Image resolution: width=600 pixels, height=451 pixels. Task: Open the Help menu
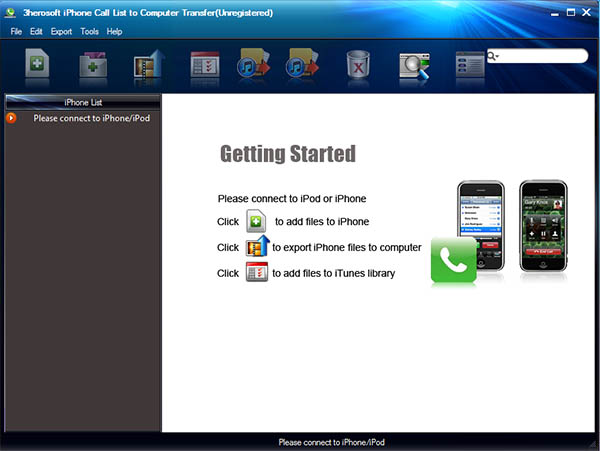115,32
